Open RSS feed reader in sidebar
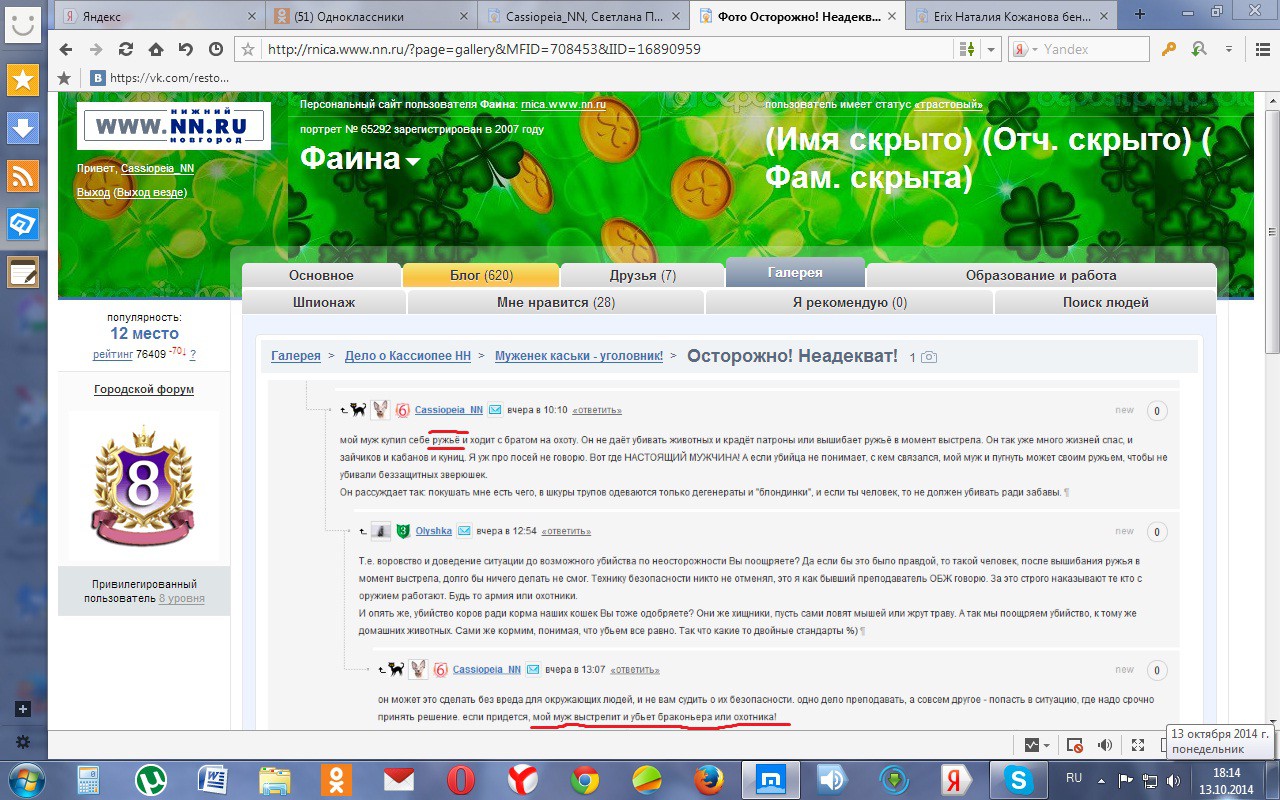Screen dimensions: 1280x800 pyautogui.click(x=23, y=176)
